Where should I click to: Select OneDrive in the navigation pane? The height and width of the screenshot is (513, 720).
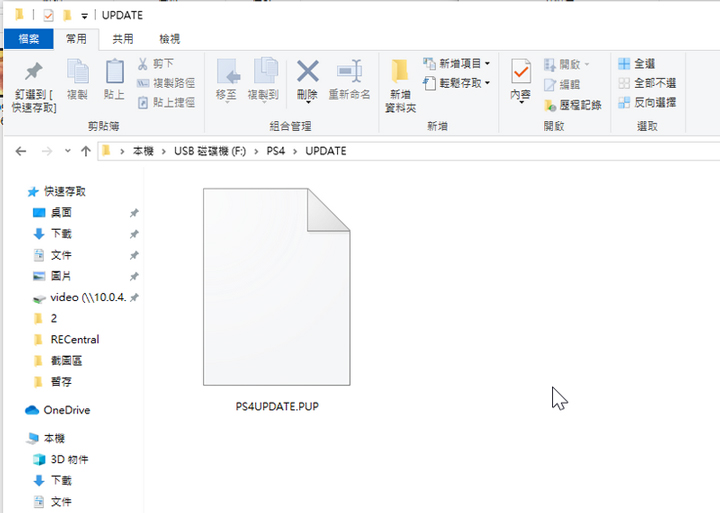point(67,410)
